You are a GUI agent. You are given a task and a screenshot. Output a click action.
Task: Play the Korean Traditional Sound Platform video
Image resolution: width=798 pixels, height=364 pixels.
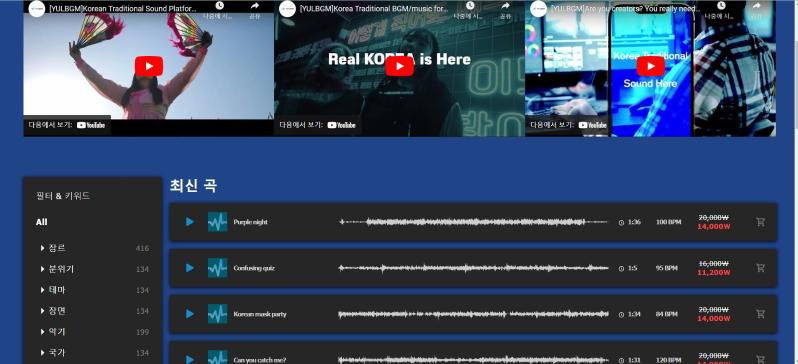tap(149, 66)
